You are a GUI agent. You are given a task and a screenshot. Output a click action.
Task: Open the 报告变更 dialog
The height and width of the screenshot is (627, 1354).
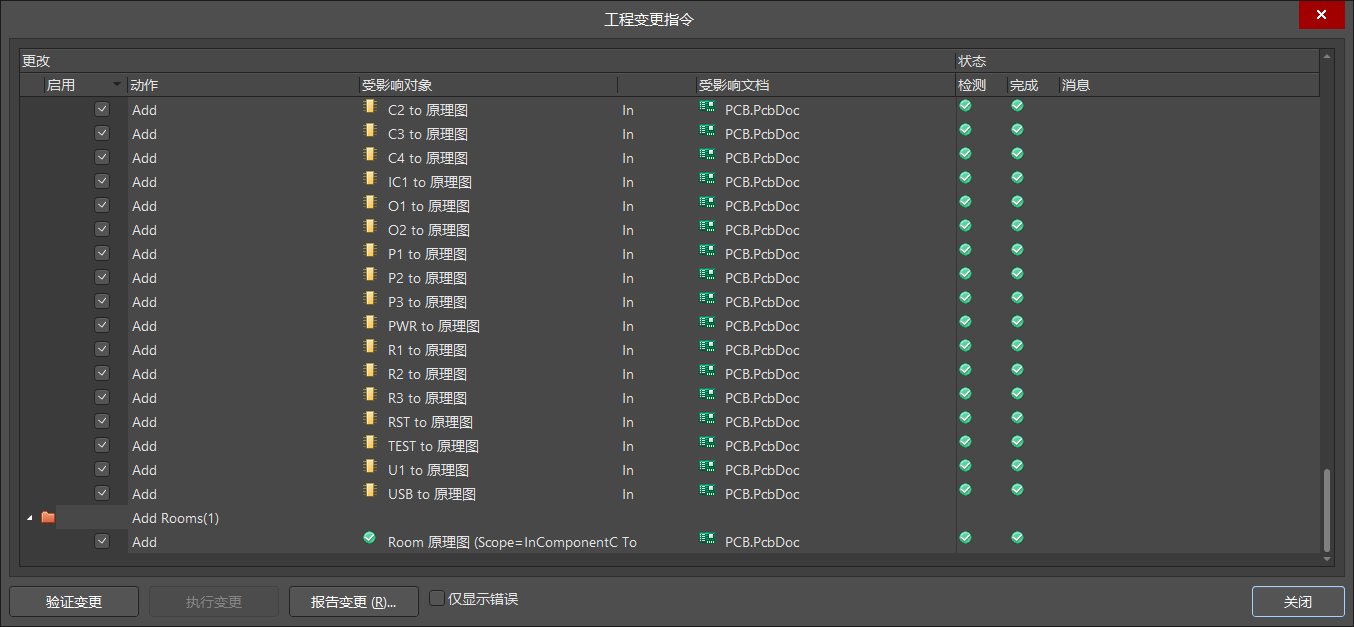pos(353,601)
